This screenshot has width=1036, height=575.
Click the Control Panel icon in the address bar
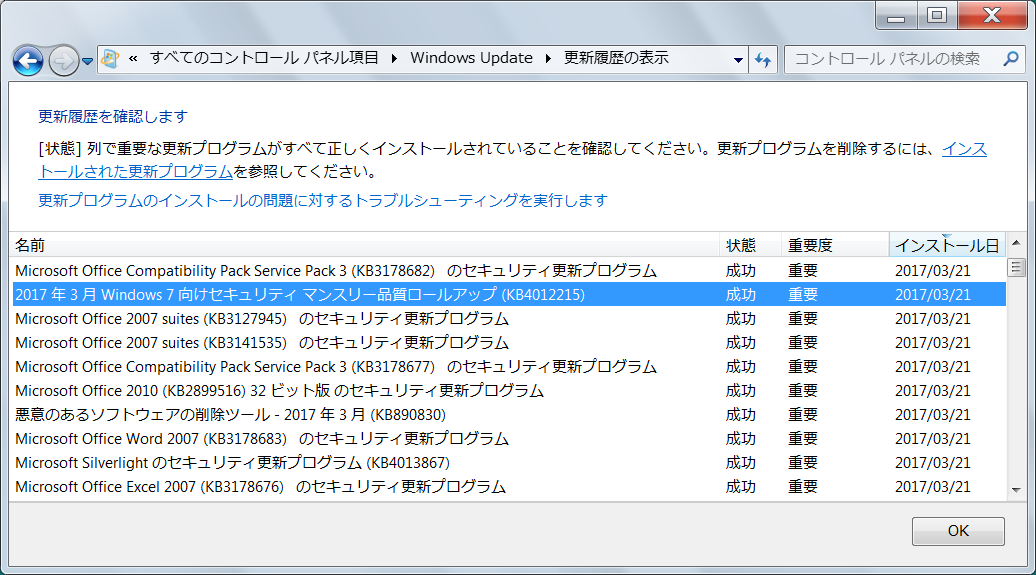pyautogui.click(x=110, y=59)
